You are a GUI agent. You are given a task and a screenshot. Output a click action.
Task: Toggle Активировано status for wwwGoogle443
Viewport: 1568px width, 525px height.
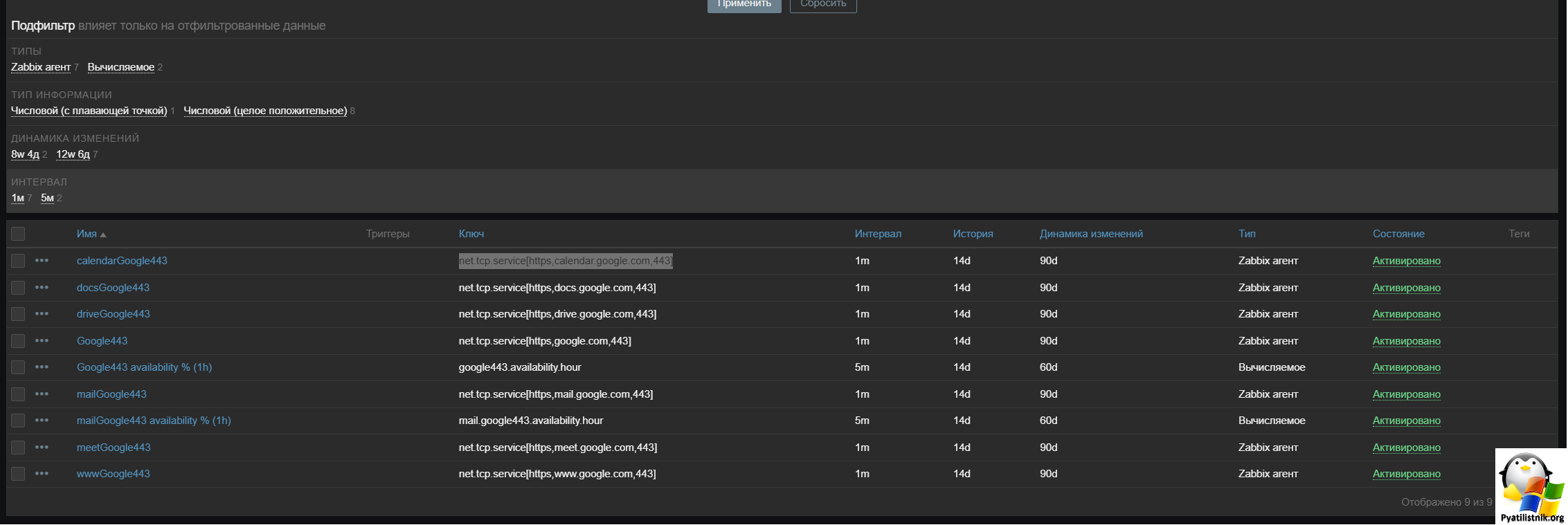[1406, 474]
